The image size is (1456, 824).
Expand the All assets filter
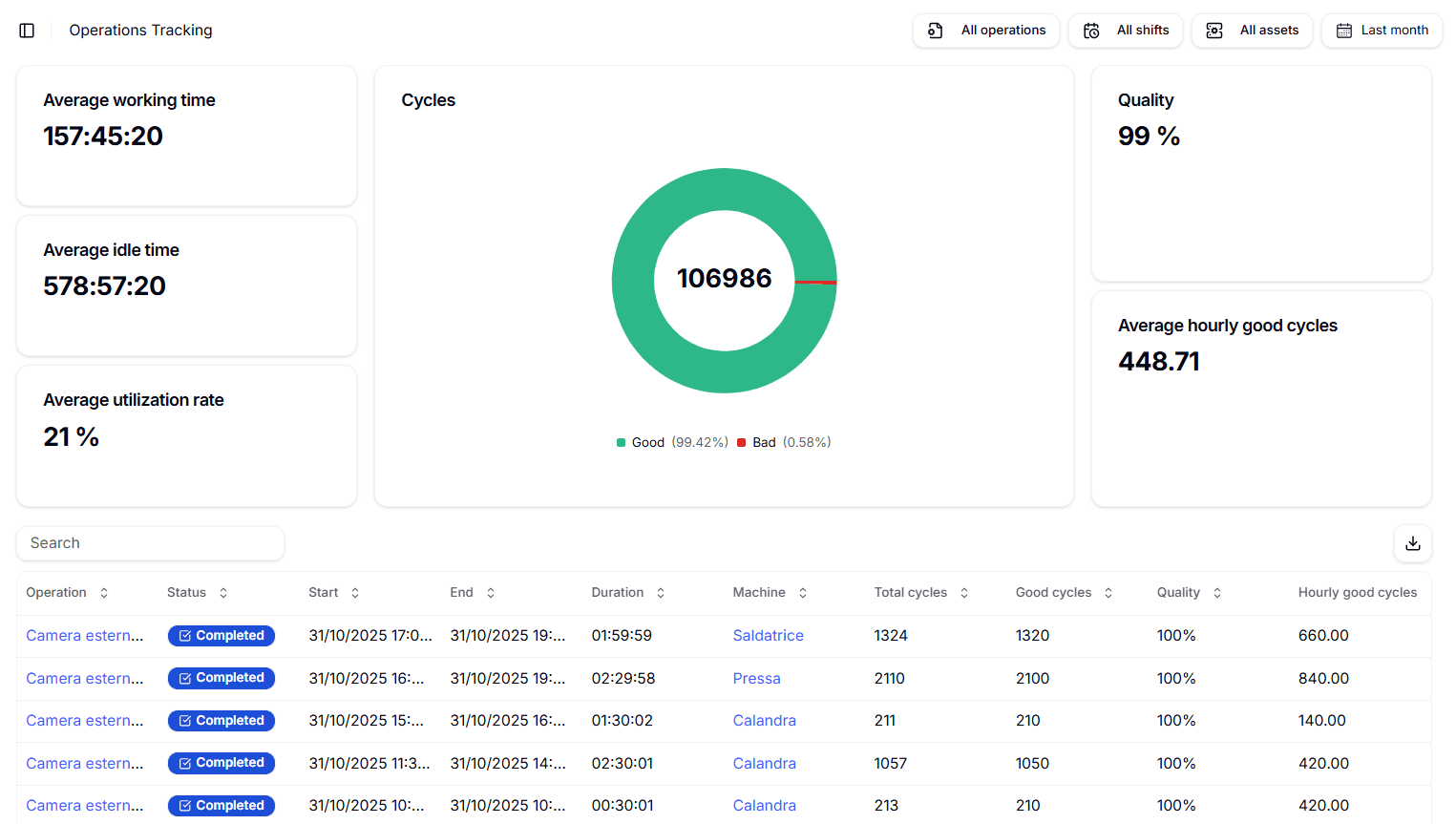click(x=1252, y=31)
